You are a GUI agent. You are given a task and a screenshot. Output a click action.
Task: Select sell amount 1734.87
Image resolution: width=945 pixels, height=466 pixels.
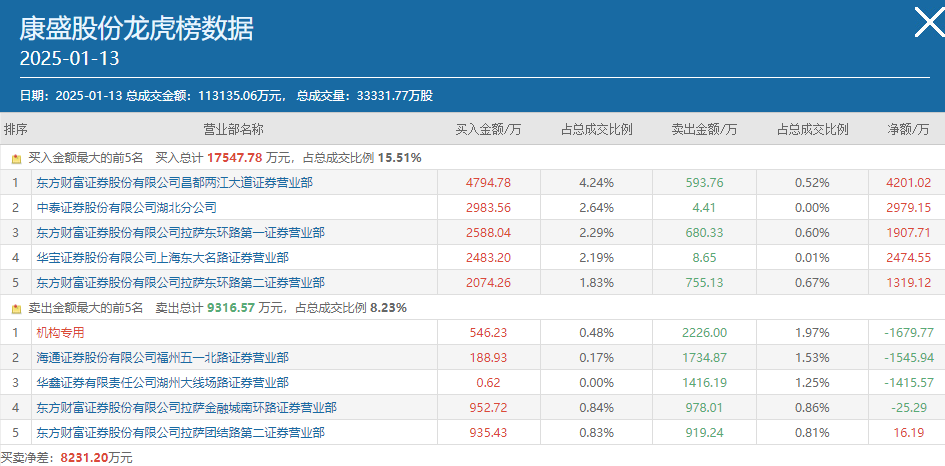(x=705, y=358)
